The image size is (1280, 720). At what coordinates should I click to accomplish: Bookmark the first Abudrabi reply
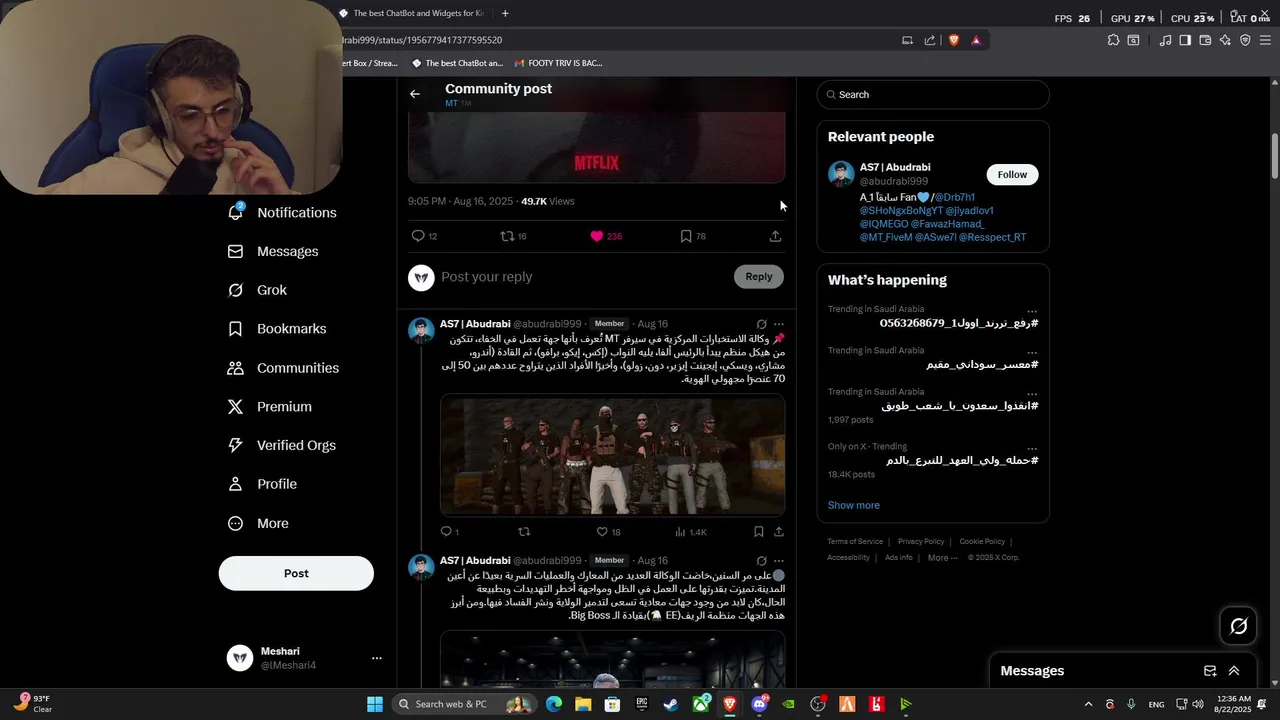758,532
